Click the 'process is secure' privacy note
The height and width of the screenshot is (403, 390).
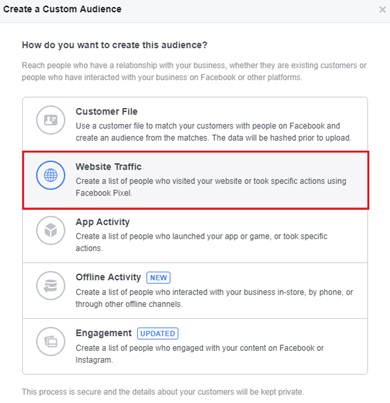pos(163,392)
